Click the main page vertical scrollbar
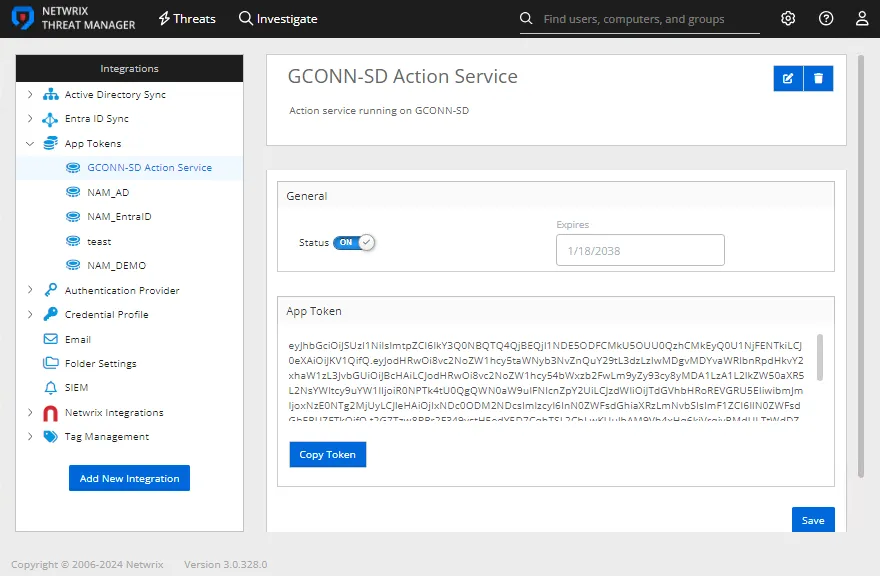 click(x=861, y=266)
